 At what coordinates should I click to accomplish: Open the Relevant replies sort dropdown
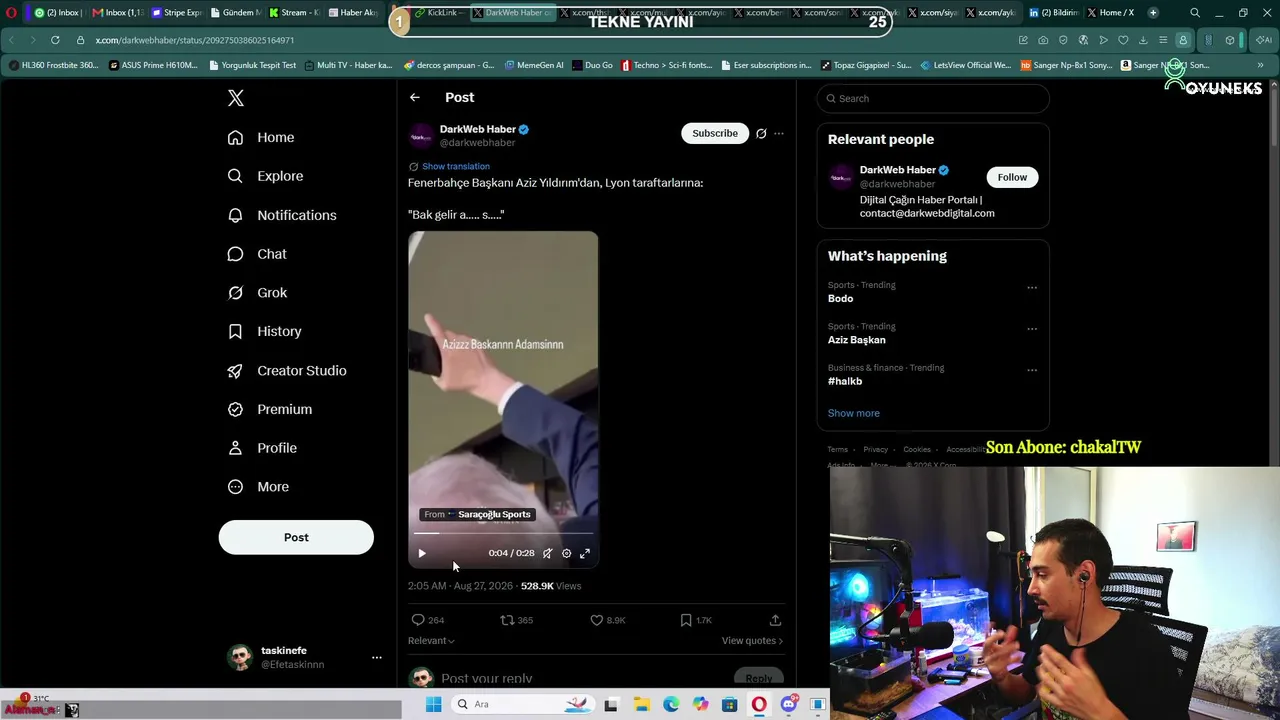(431, 641)
